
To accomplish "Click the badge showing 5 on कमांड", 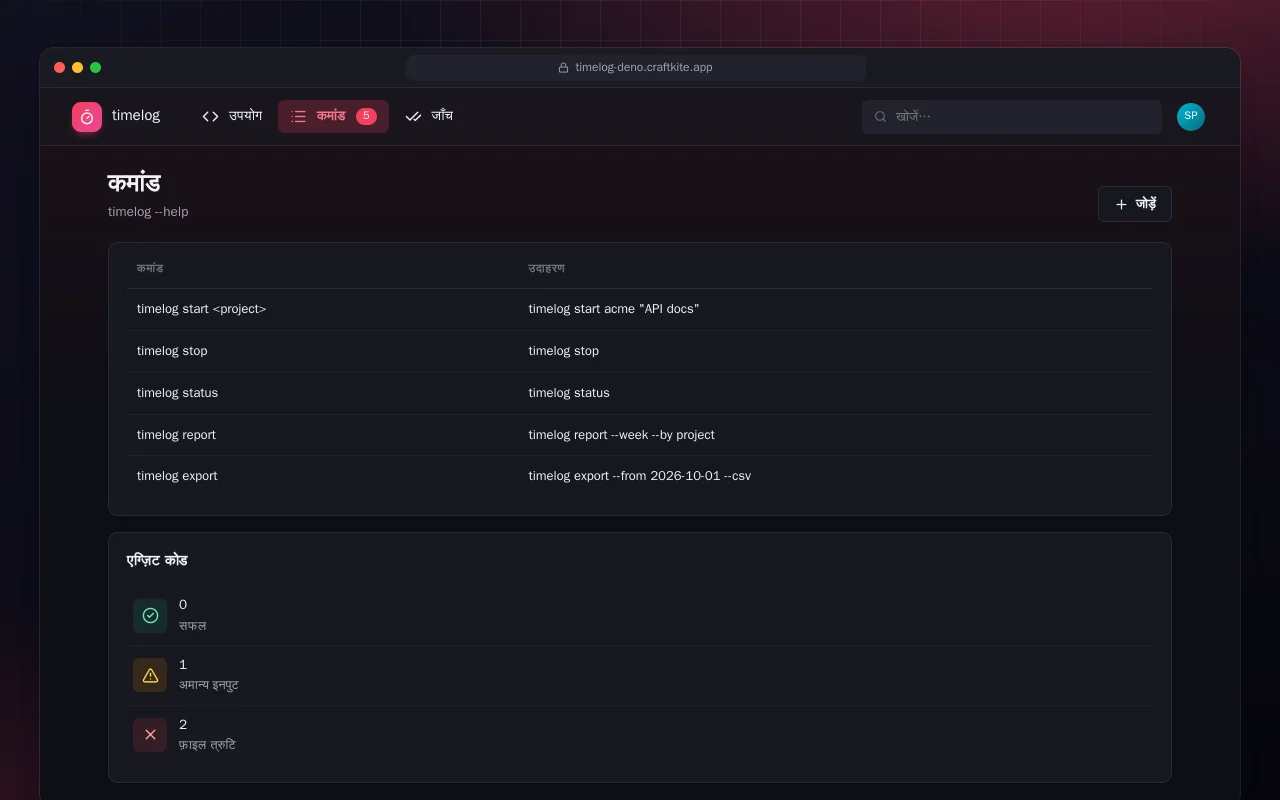I will pyautogui.click(x=366, y=116).
